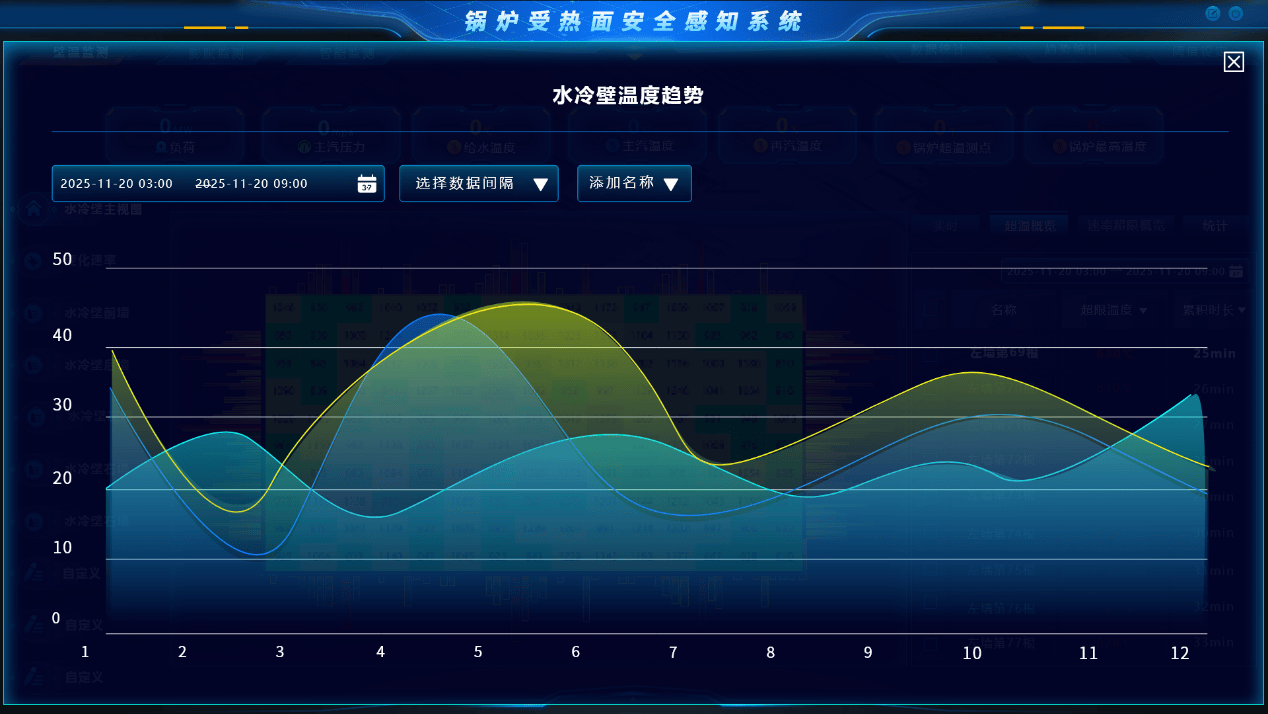Image resolution: width=1268 pixels, height=714 pixels.
Task: Click the x-axis label 7
Action: click(x=673, y=652)
